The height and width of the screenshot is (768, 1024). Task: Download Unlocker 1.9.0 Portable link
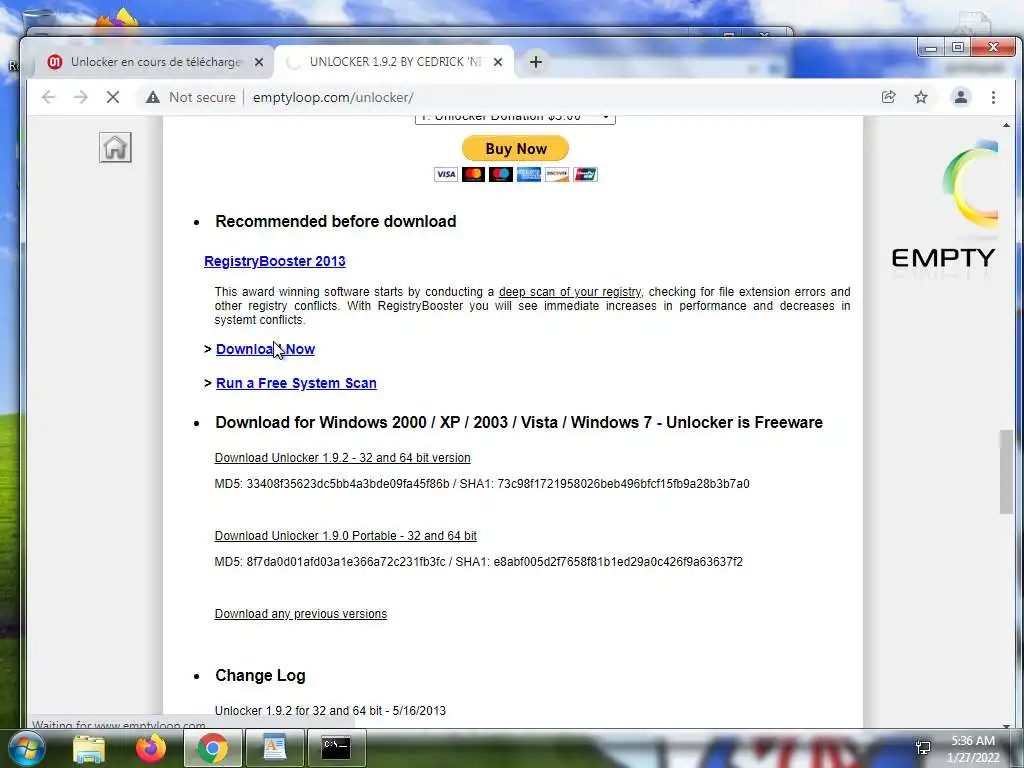click(345, 536)
